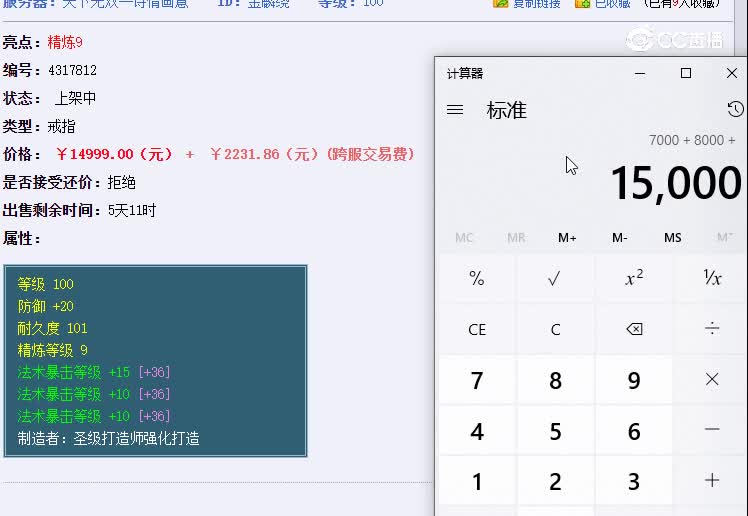This screenshot has width=748, height=516.
Task: Click calculator digit 8
Action: pyautogui.click(x=555, y=380)
